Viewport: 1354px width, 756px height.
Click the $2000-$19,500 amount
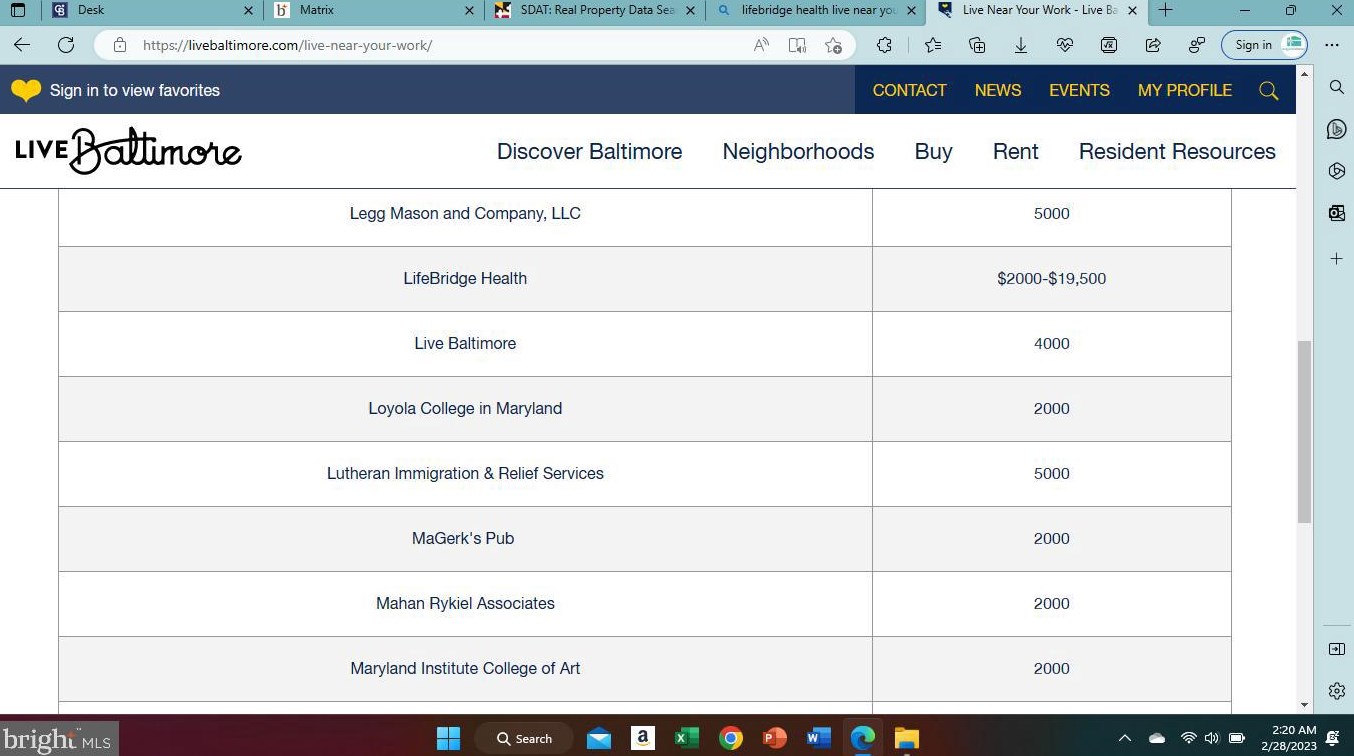1051,278
